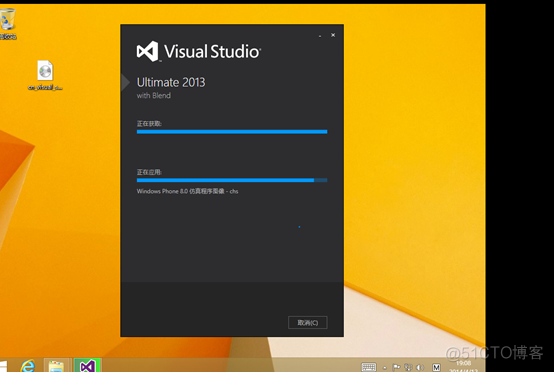
Task: Show hidden tray icons arrow
Action: pyautogui.click(x=384, y=368)
